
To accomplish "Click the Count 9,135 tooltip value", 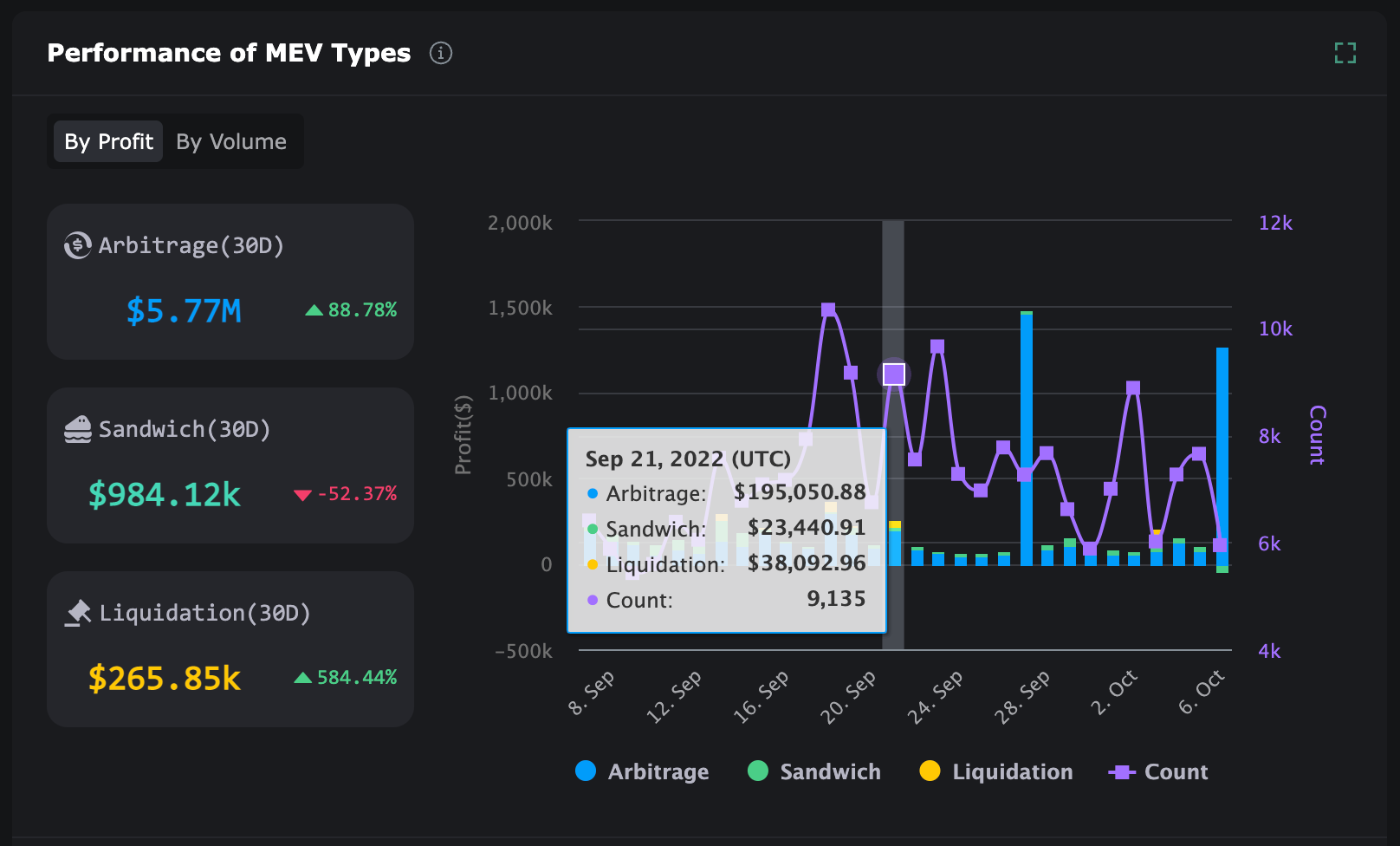I will click(x=836, y=599).
